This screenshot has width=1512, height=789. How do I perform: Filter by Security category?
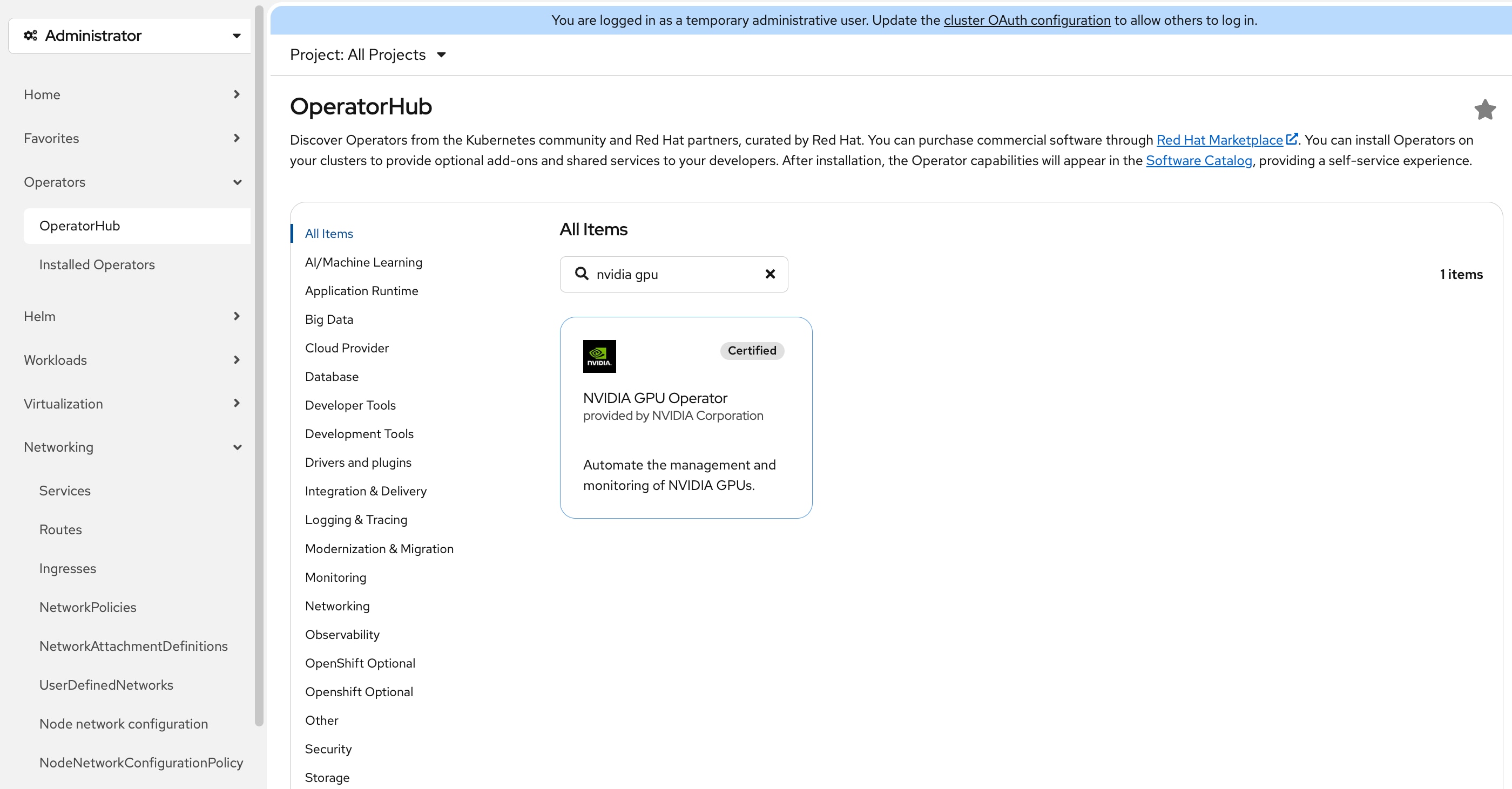pos(328,749)
